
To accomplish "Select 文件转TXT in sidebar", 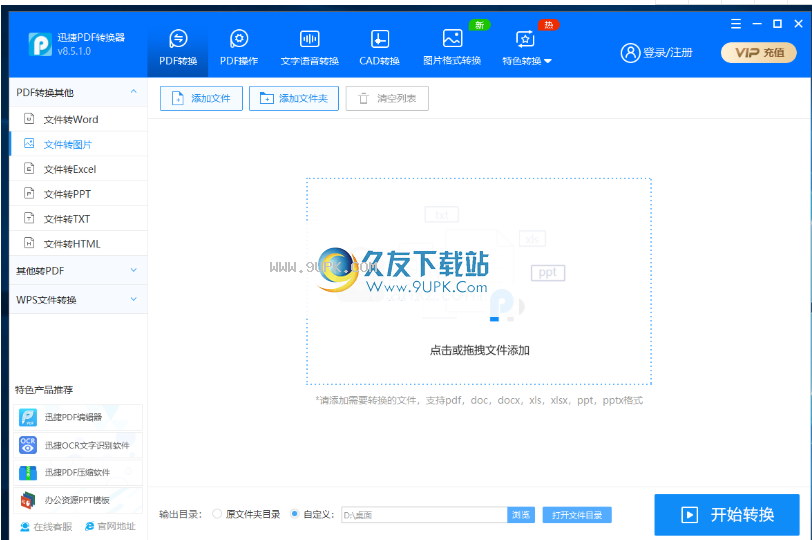I will click(x=78, y=218).
